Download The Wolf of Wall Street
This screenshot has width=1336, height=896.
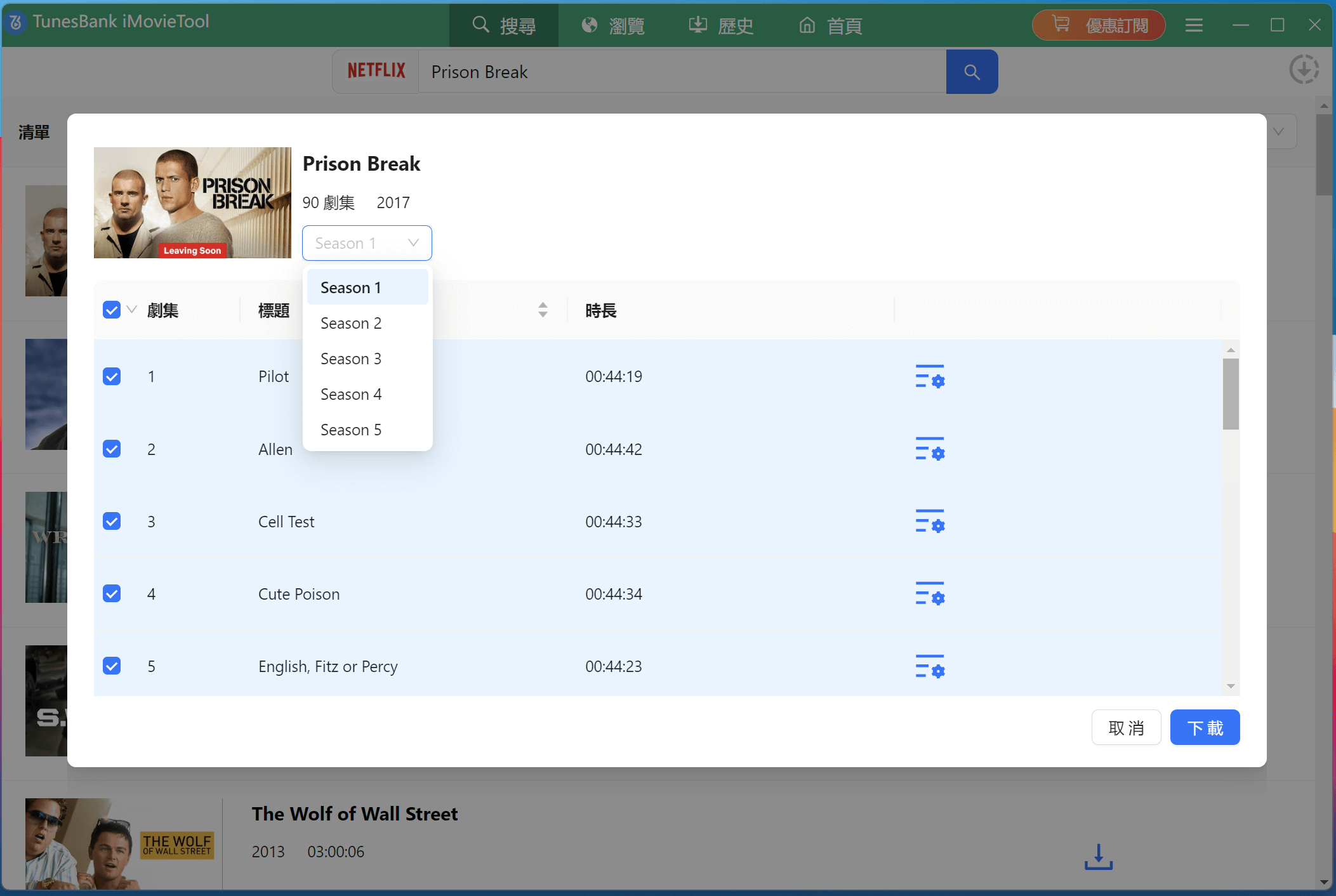1098,857
